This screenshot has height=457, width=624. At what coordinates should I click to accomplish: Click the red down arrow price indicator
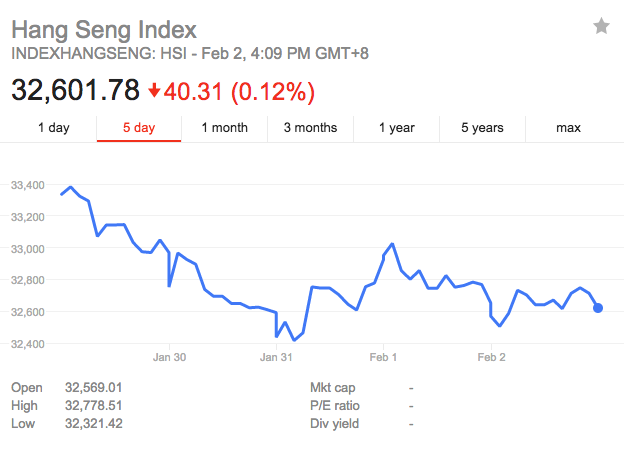tap(154, 90)
